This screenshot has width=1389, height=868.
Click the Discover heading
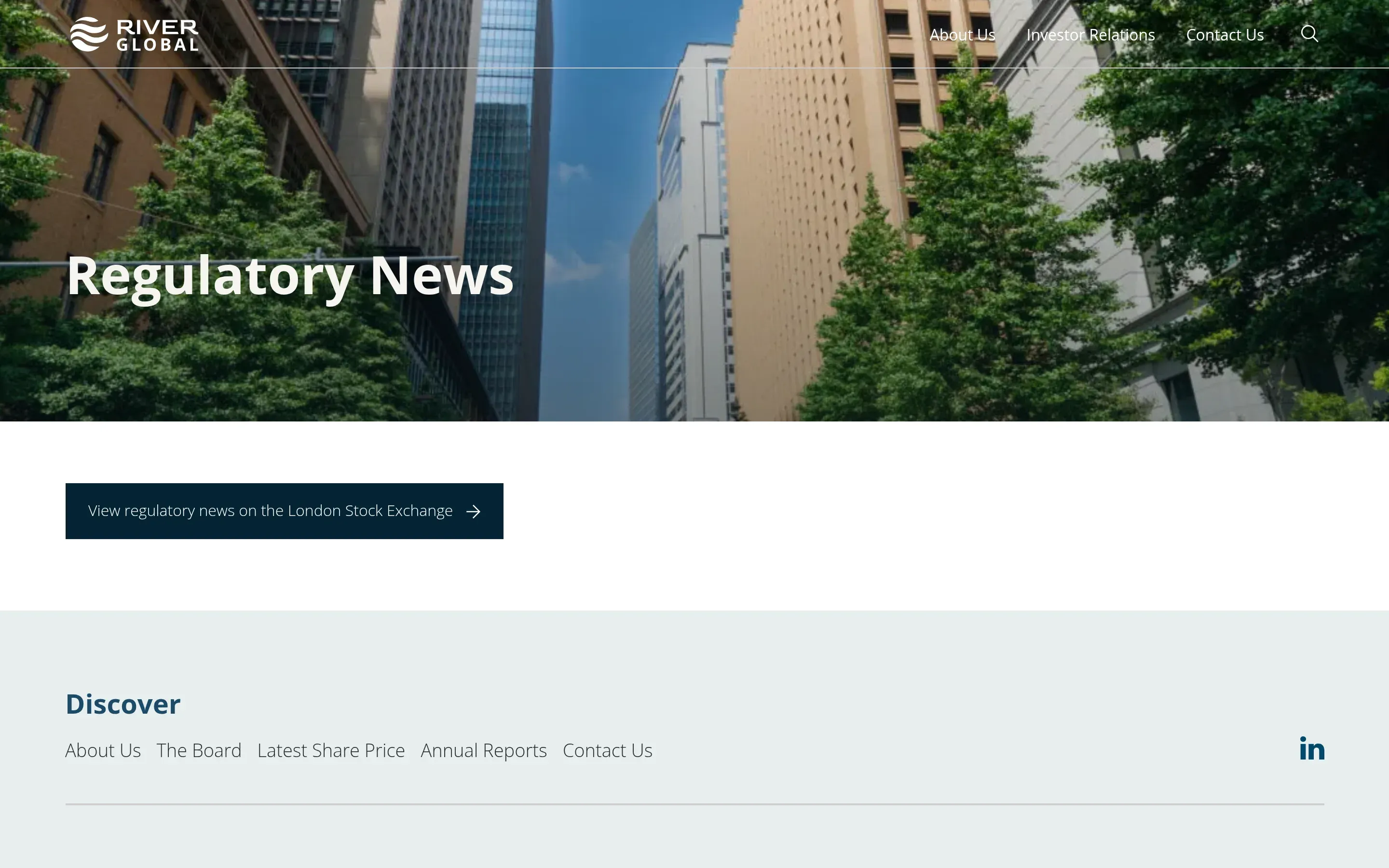pos(123,704)
